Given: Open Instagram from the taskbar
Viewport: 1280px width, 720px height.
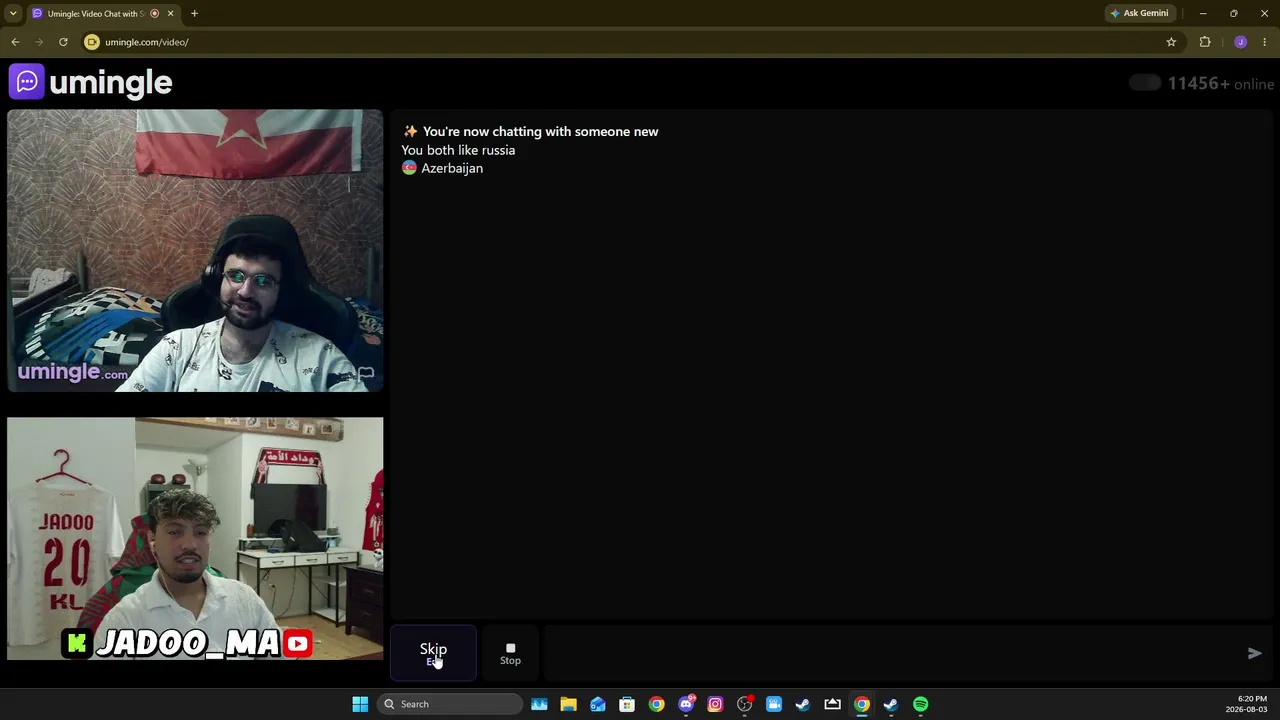Looking at the screenshot, I should [715, 704].
